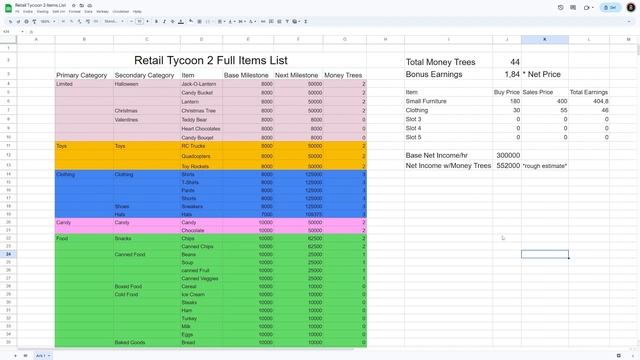Select the Jack-O-Lantern item cell
The height and width of the screenshot is (360, 640).
click(201, 84)
